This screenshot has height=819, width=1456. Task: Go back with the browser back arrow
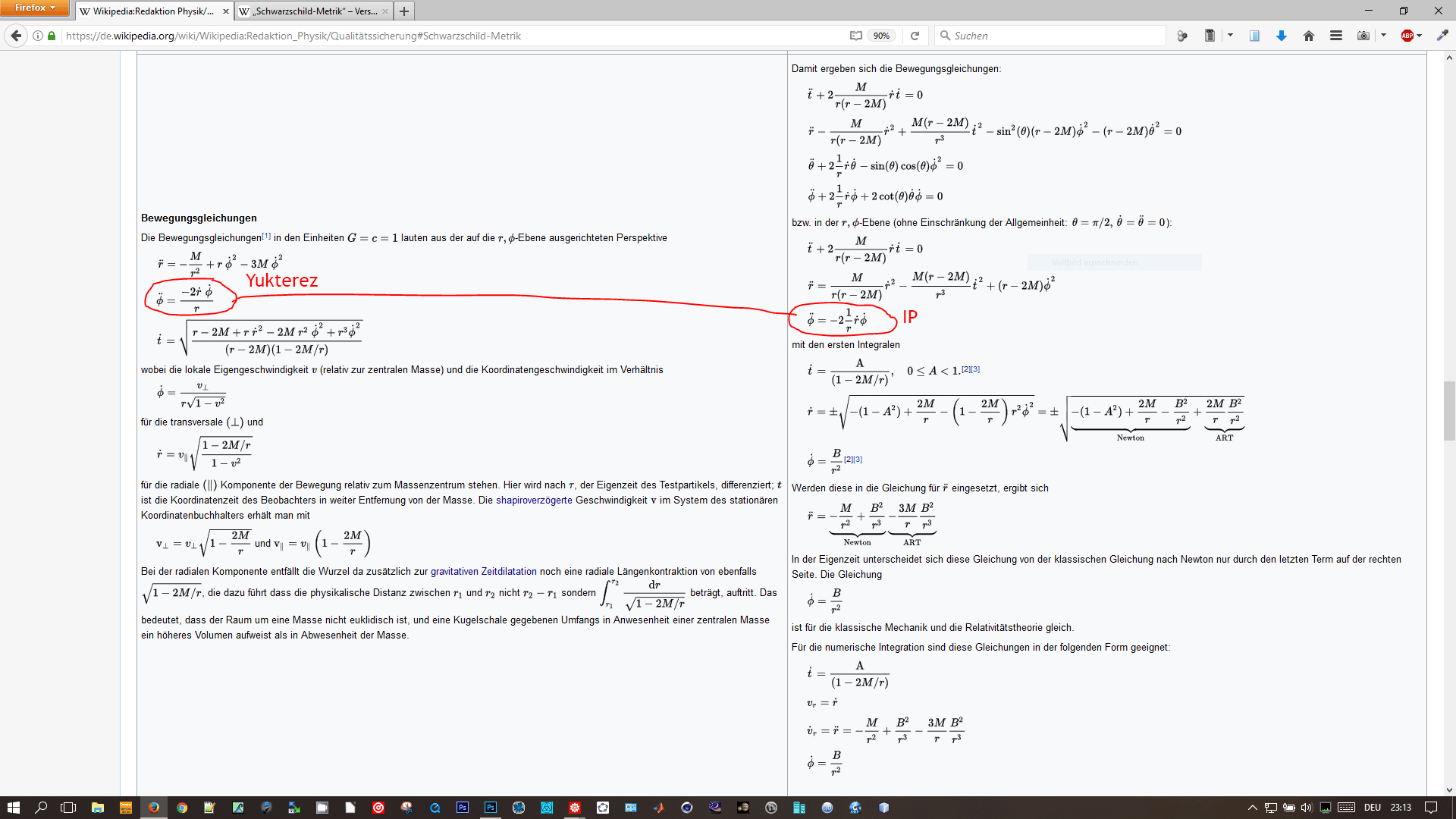pyautogui.click(x=16, y=36)
